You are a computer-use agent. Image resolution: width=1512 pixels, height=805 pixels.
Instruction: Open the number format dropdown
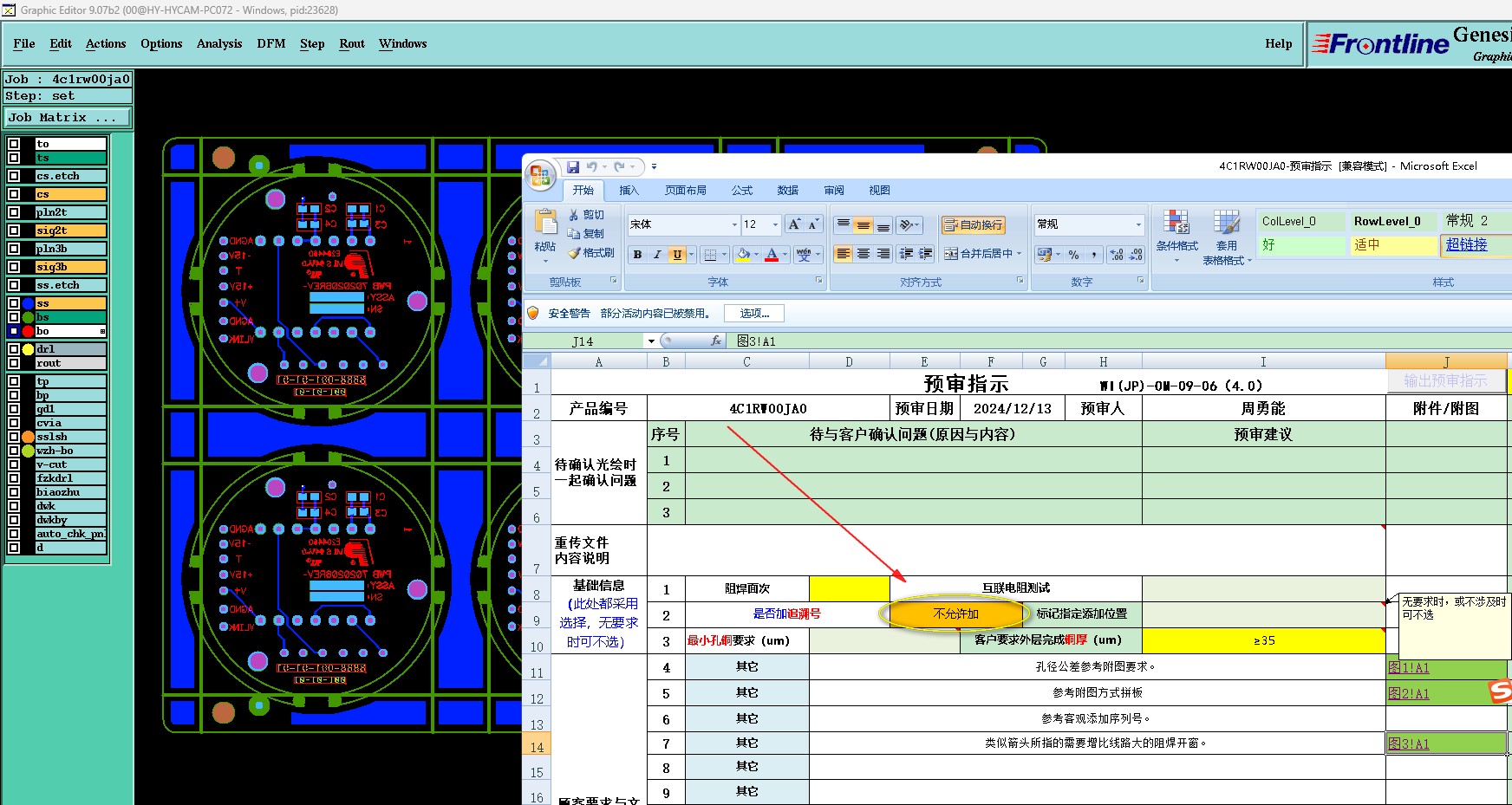[x=1138, y=224]
